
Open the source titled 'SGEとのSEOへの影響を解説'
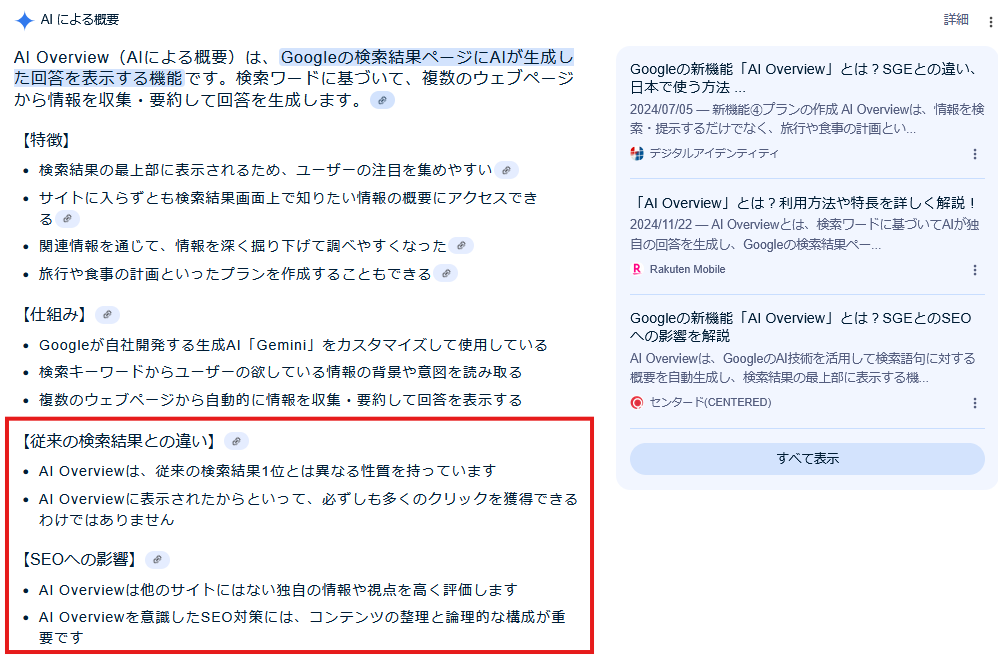[801, 327]
